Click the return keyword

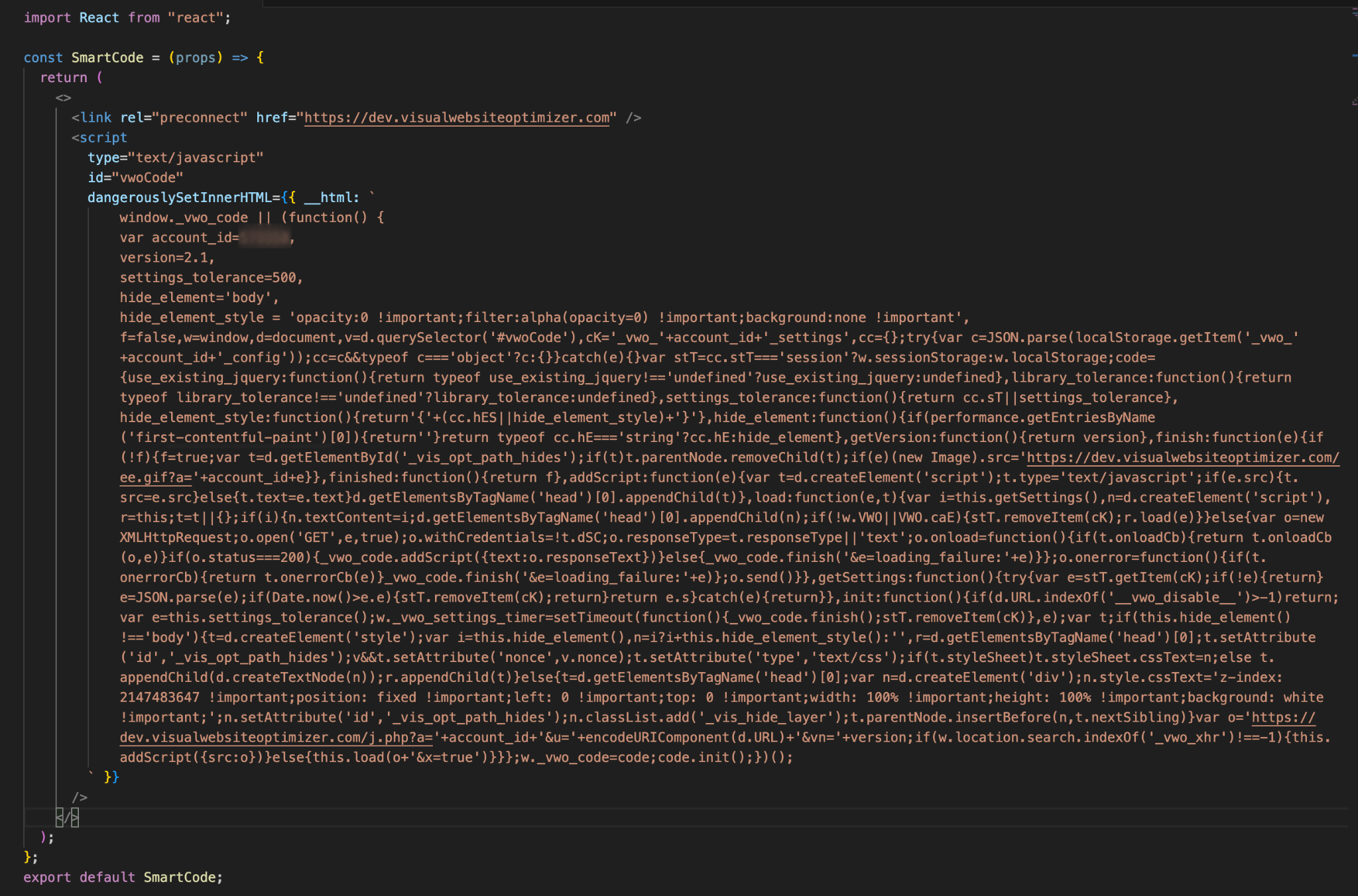pos(64,78)
